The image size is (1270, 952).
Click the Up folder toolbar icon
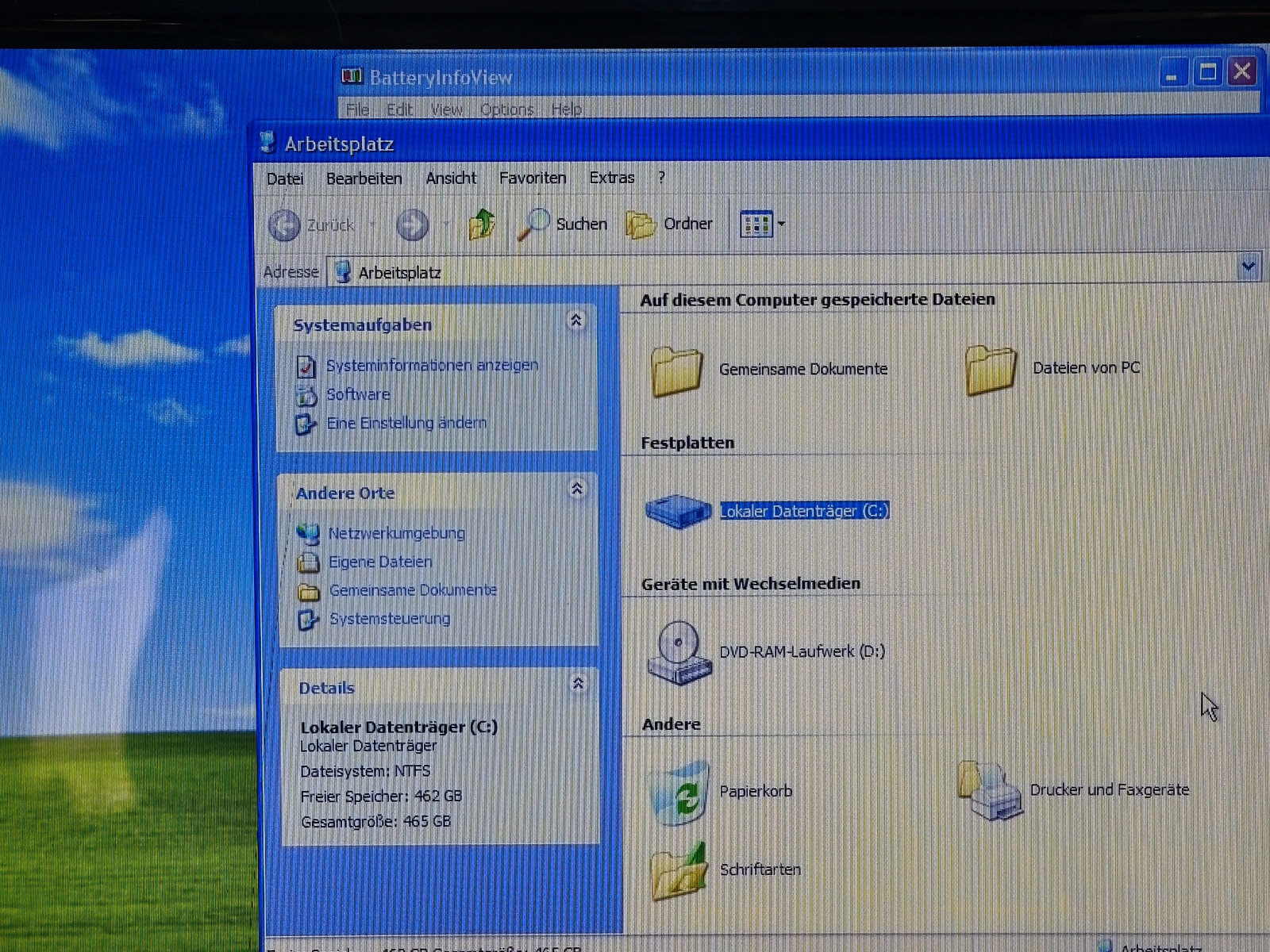coord(481,225)
